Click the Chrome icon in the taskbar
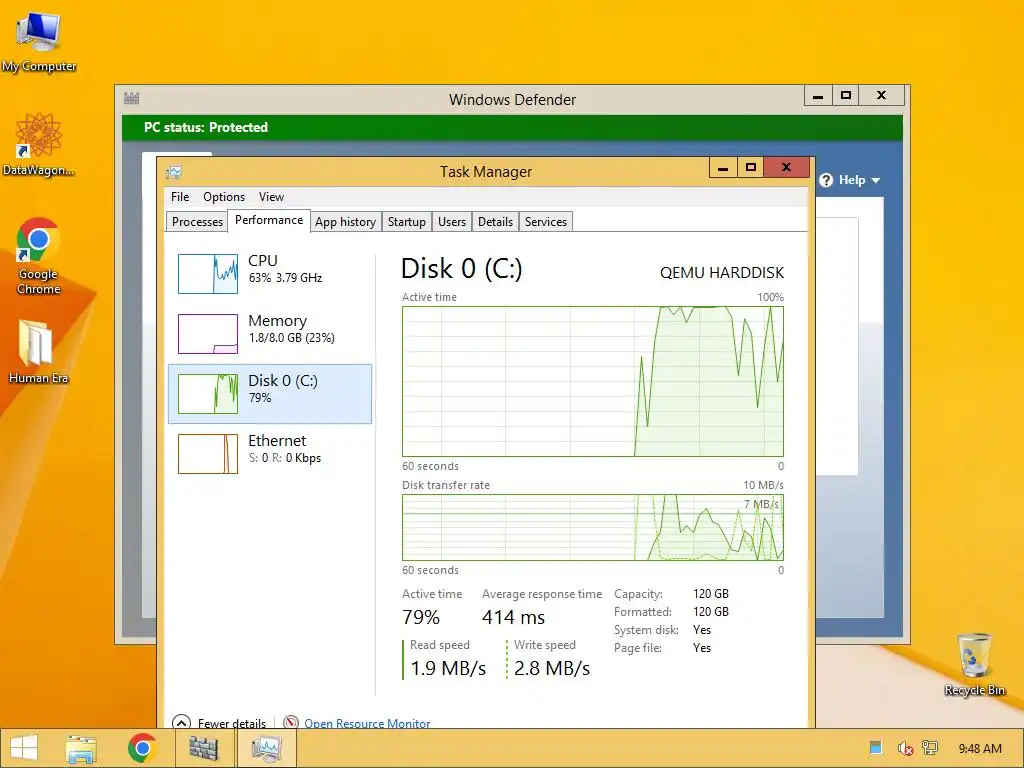The image size is (1024, 768). pyautogui.click(x=142, y=748)
